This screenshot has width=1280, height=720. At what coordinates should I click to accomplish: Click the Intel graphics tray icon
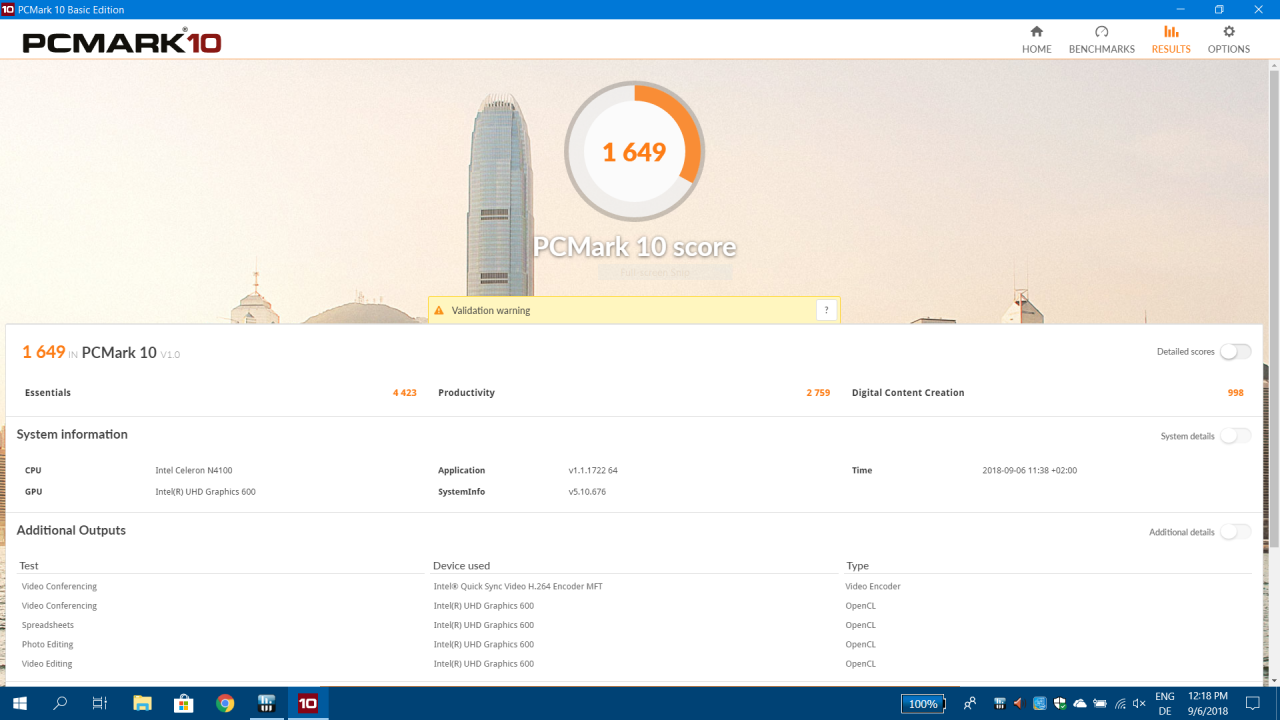click(x=1040, y=703)
